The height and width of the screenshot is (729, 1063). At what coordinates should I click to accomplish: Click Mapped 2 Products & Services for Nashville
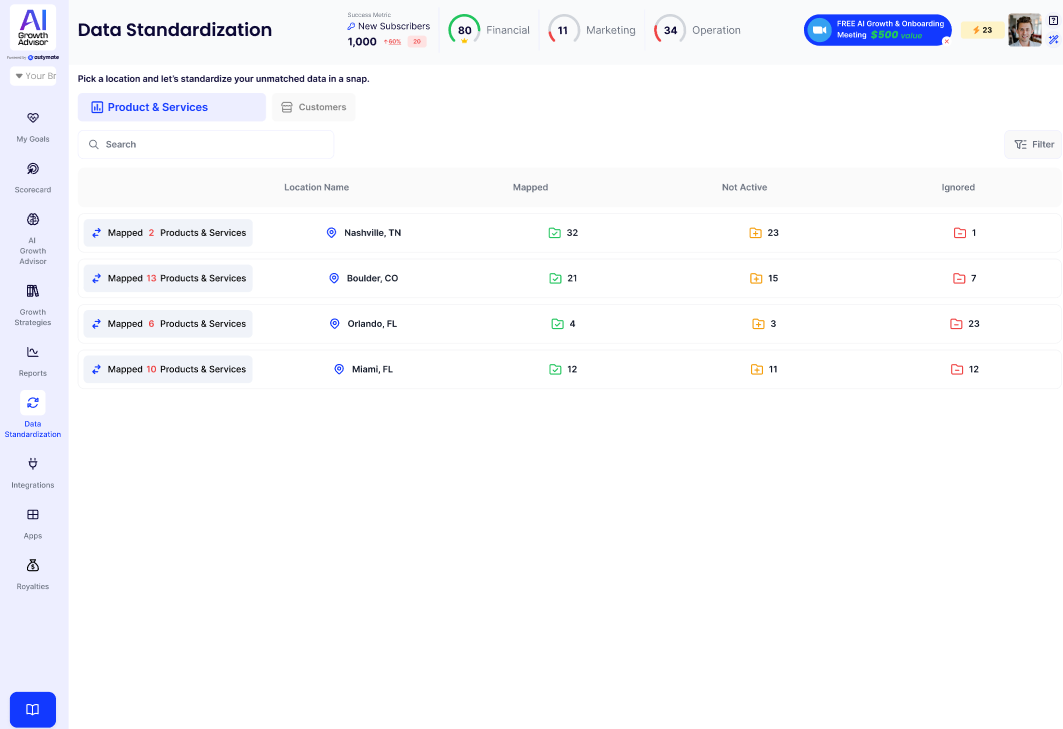pos(168,233)
